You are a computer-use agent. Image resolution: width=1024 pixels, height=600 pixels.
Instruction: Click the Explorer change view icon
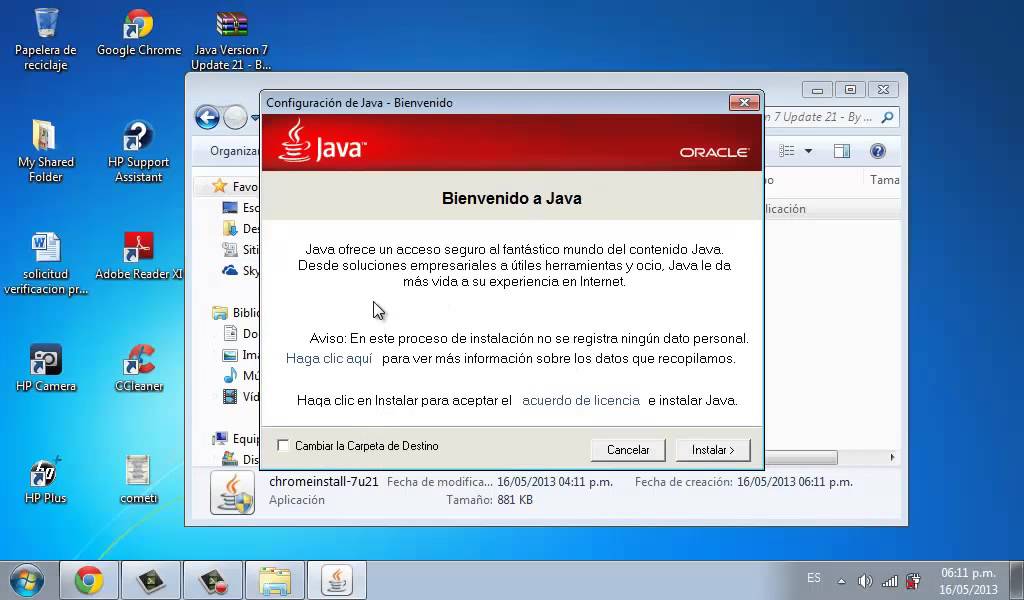click(x=787, y=151)
